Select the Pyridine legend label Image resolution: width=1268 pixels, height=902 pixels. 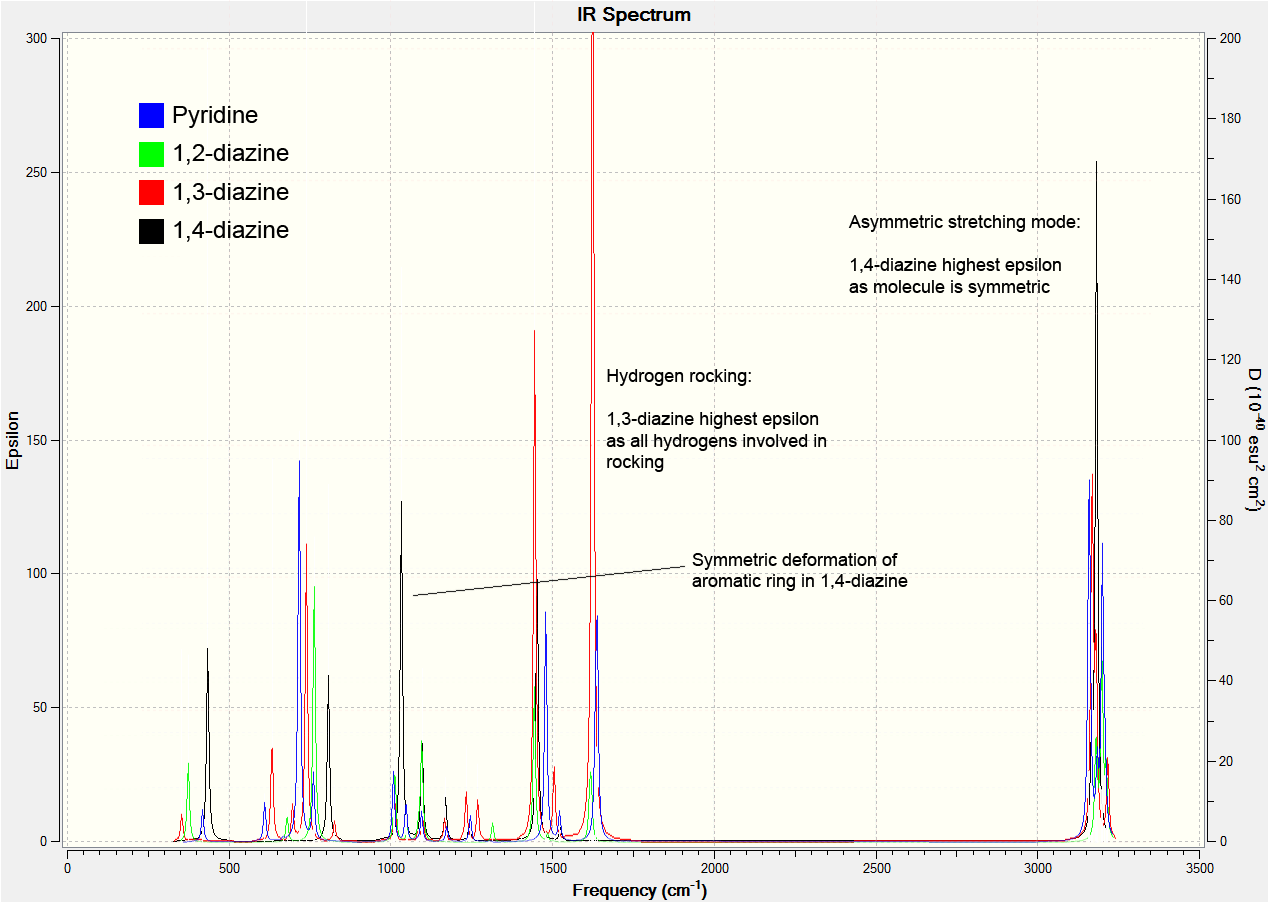point(215,116)
